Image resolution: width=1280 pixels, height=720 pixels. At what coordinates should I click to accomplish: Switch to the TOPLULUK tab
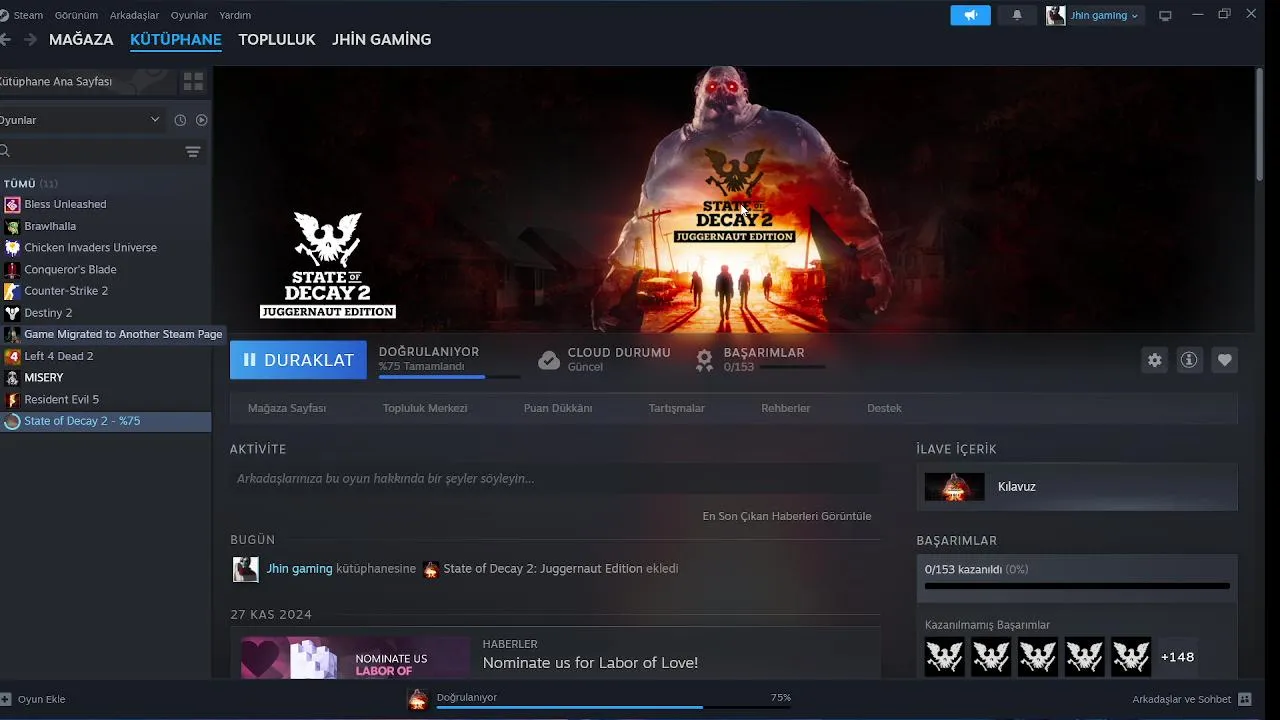(x=277, y=39)
